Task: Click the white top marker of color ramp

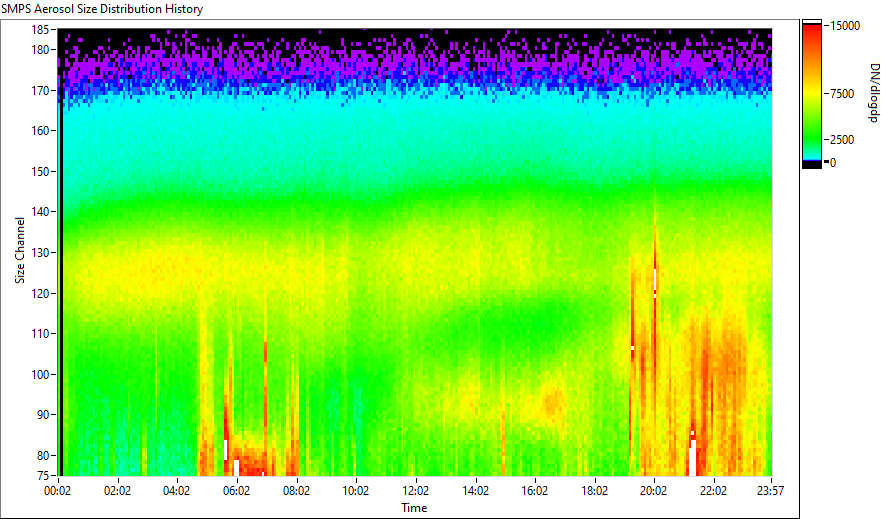Action: (x=812, y=22)
